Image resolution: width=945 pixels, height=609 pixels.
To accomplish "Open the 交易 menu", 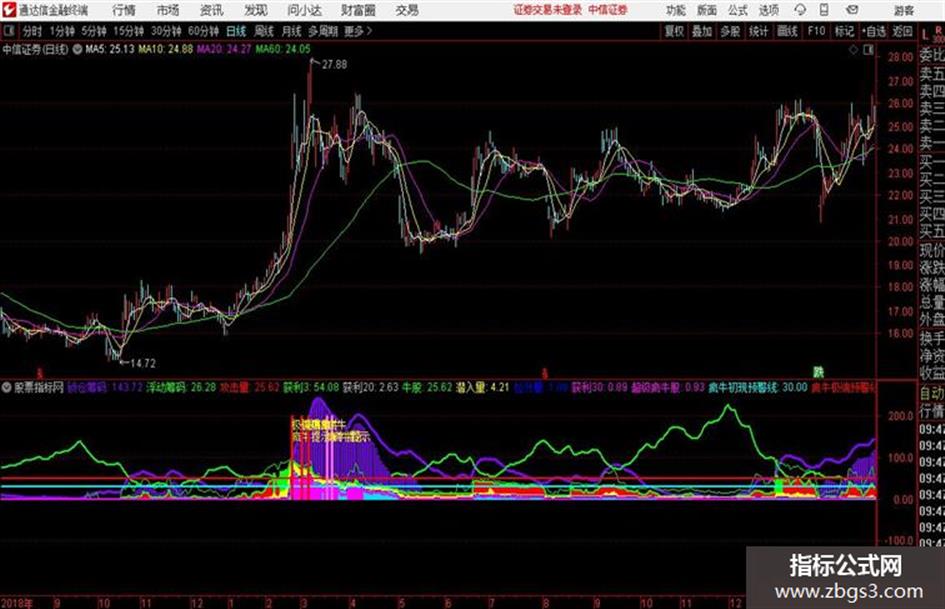I will (407, 10).
